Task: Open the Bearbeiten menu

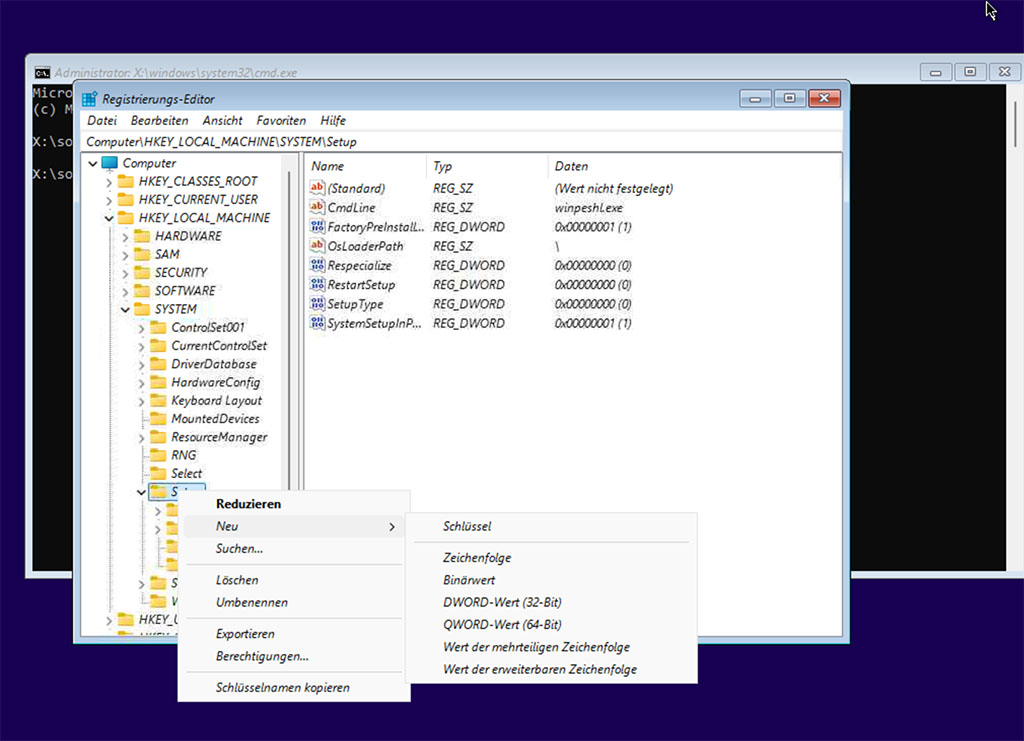Action: pos(159,121)
